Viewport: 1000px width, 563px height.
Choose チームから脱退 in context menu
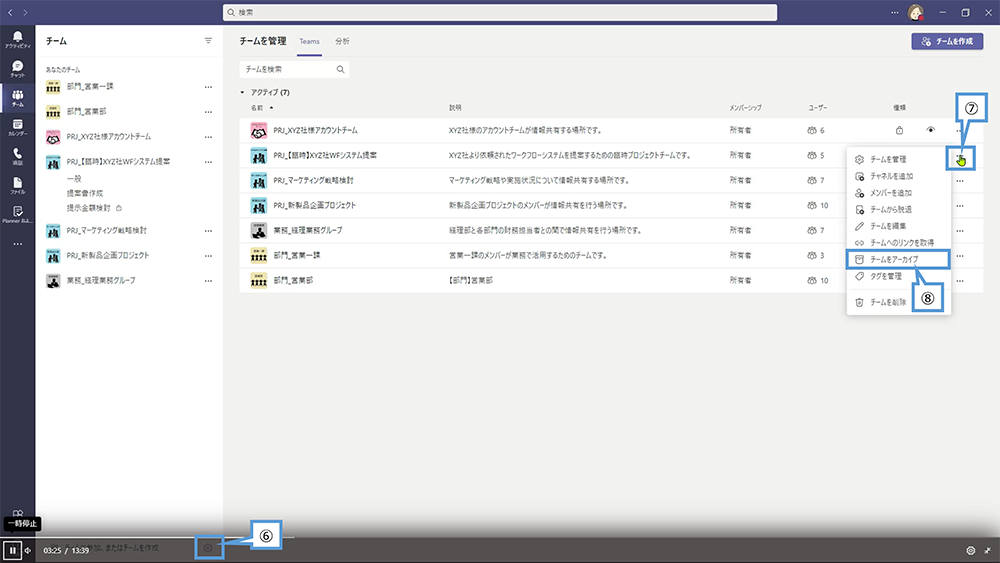(899, 209)
